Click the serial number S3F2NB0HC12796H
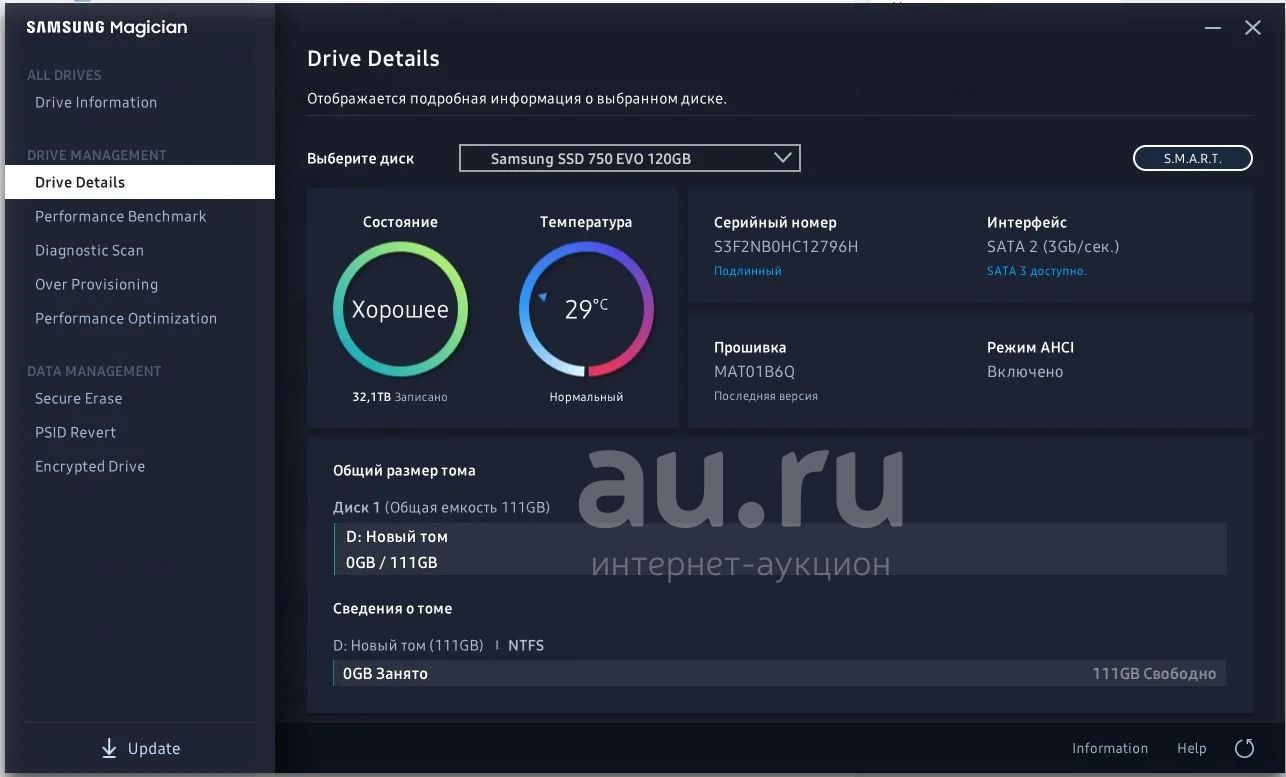1286x777 pixels. [x=786, y=247]
